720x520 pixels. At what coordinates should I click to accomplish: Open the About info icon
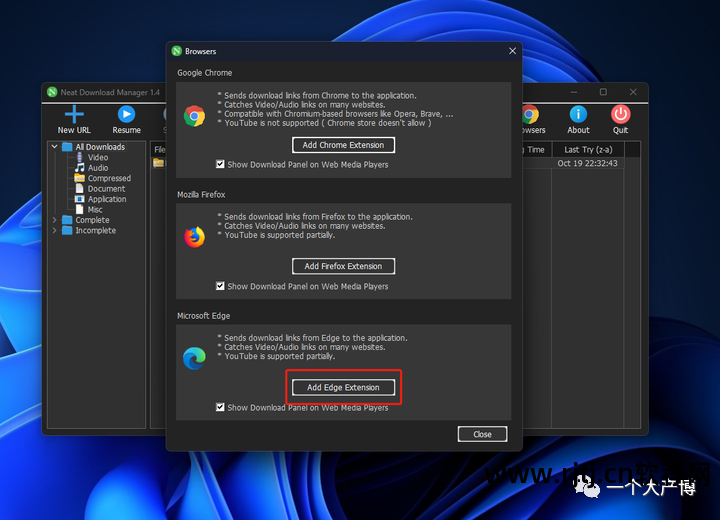pyautogui.click(x=578, y=114)
